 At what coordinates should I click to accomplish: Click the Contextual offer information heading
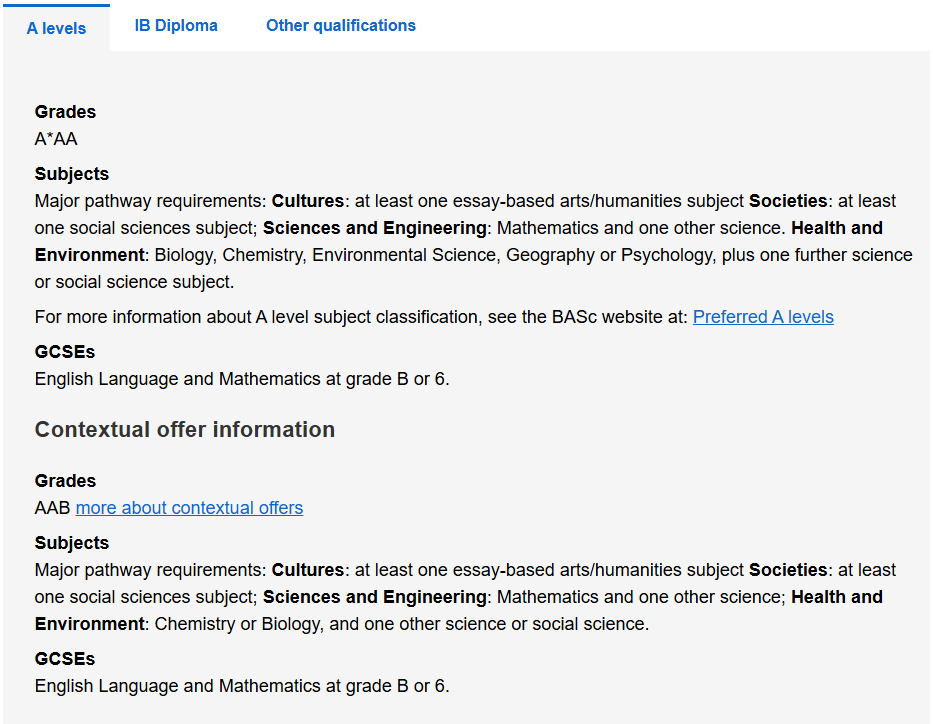point(185,430)
